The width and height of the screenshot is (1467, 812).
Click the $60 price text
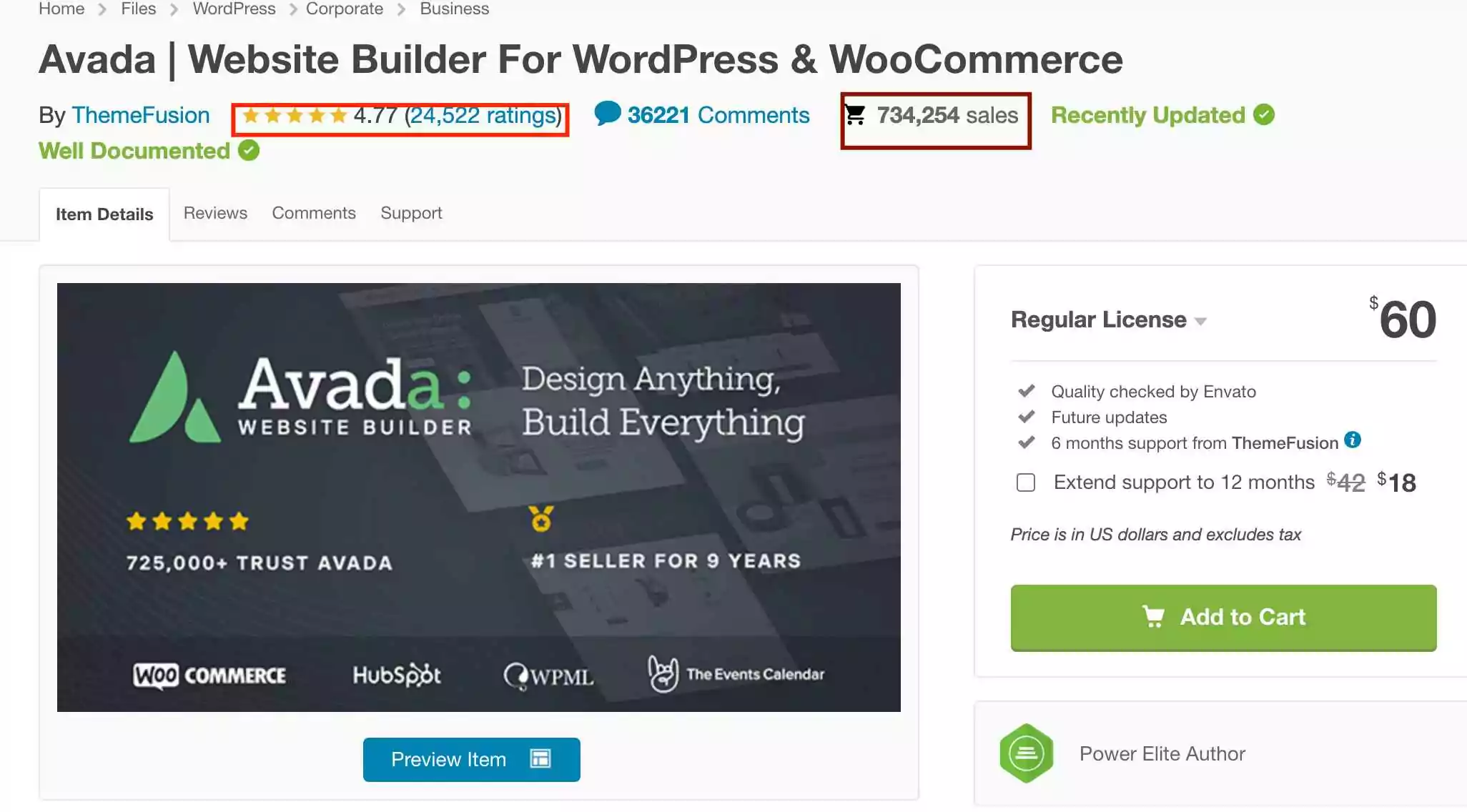tap(1403, 318)
